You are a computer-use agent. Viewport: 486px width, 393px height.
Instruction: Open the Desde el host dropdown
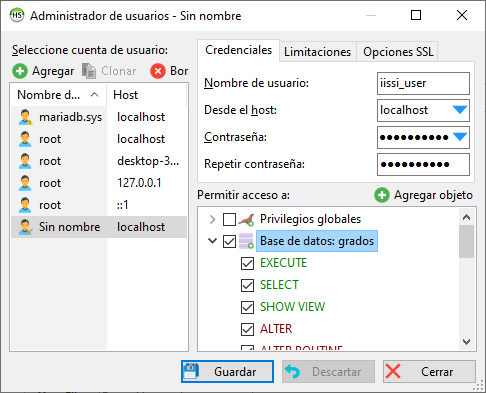tap(460, 110)
